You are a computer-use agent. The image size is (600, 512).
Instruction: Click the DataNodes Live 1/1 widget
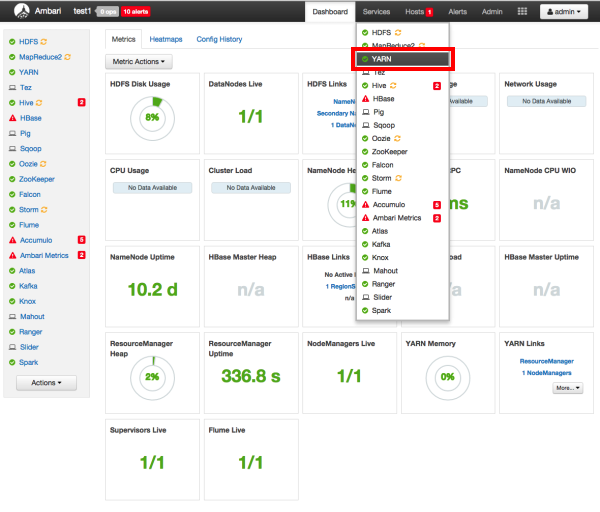(251, 116)
